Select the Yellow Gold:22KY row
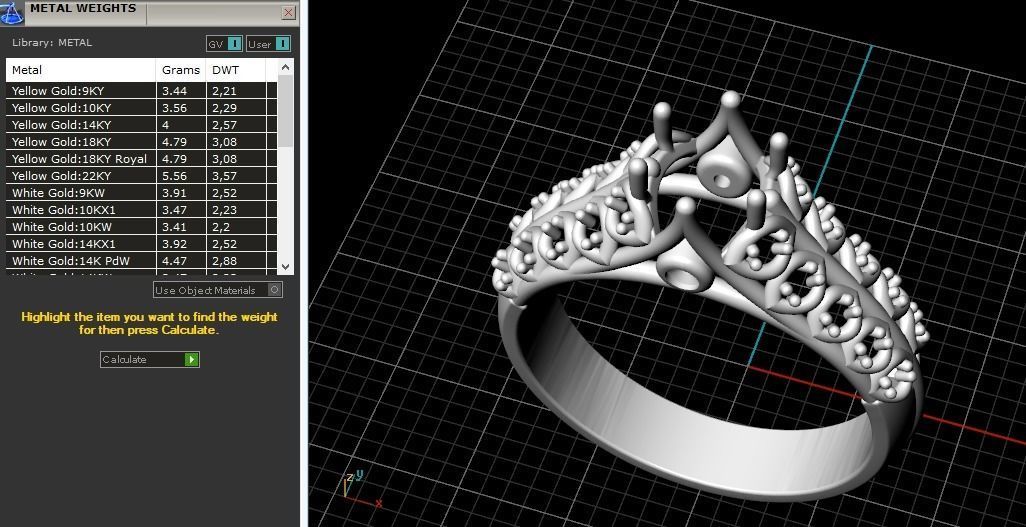 coord(141,175)
